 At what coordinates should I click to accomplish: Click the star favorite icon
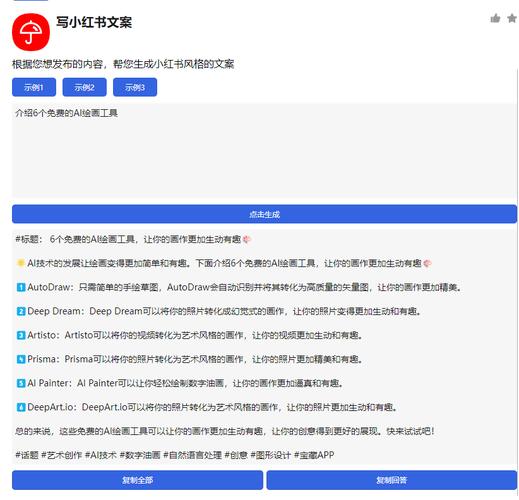(x=512, y=18)
